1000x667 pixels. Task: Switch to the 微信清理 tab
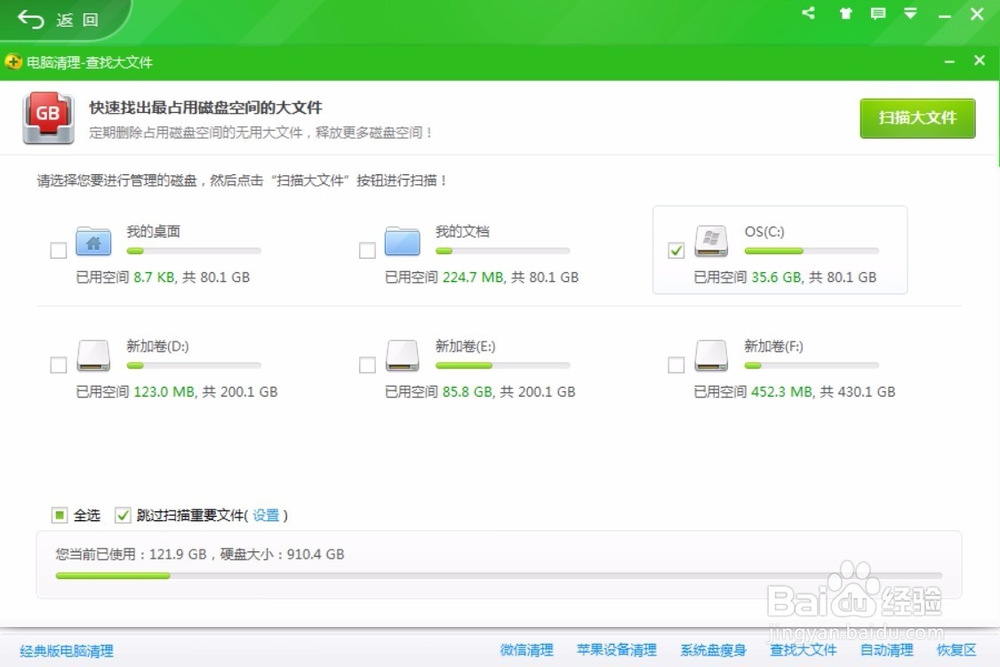(527, 650)
